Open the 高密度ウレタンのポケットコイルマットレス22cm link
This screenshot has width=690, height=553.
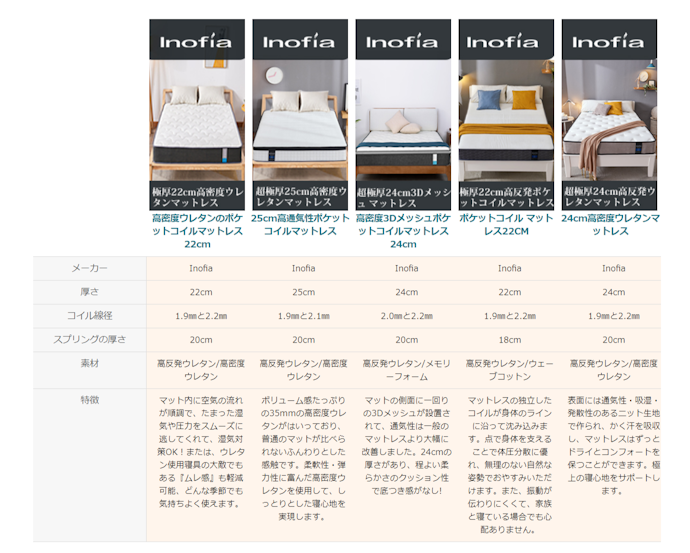click(197, 230)
